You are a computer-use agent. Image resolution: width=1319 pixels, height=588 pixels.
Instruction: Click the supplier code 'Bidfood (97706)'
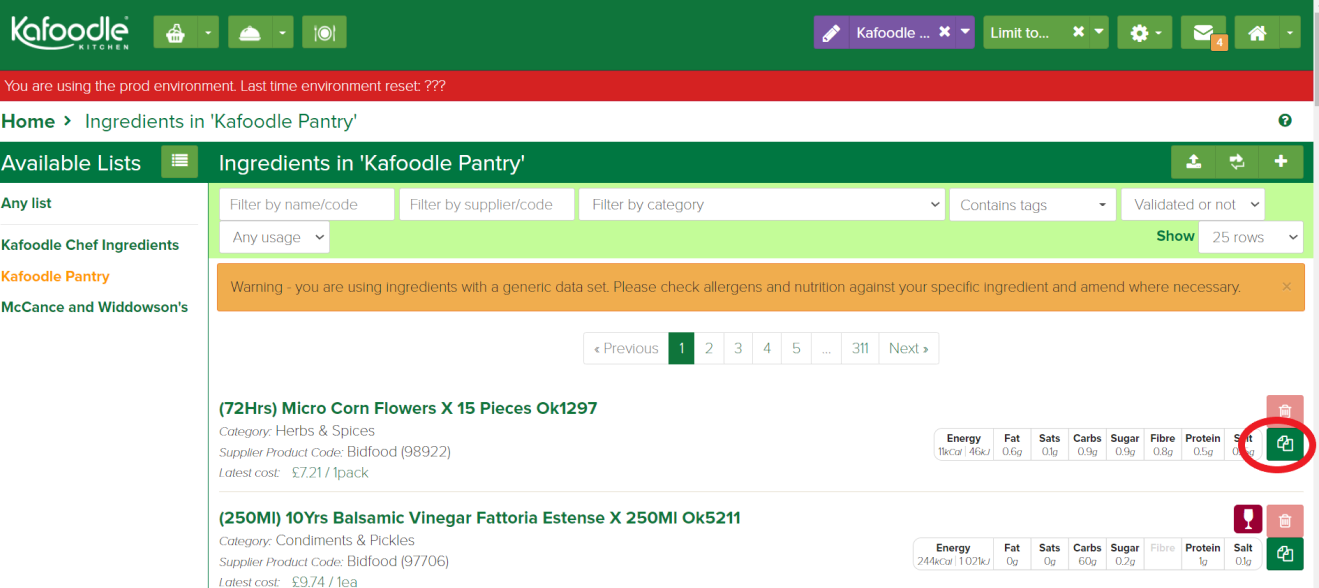(x=398, y=561)
